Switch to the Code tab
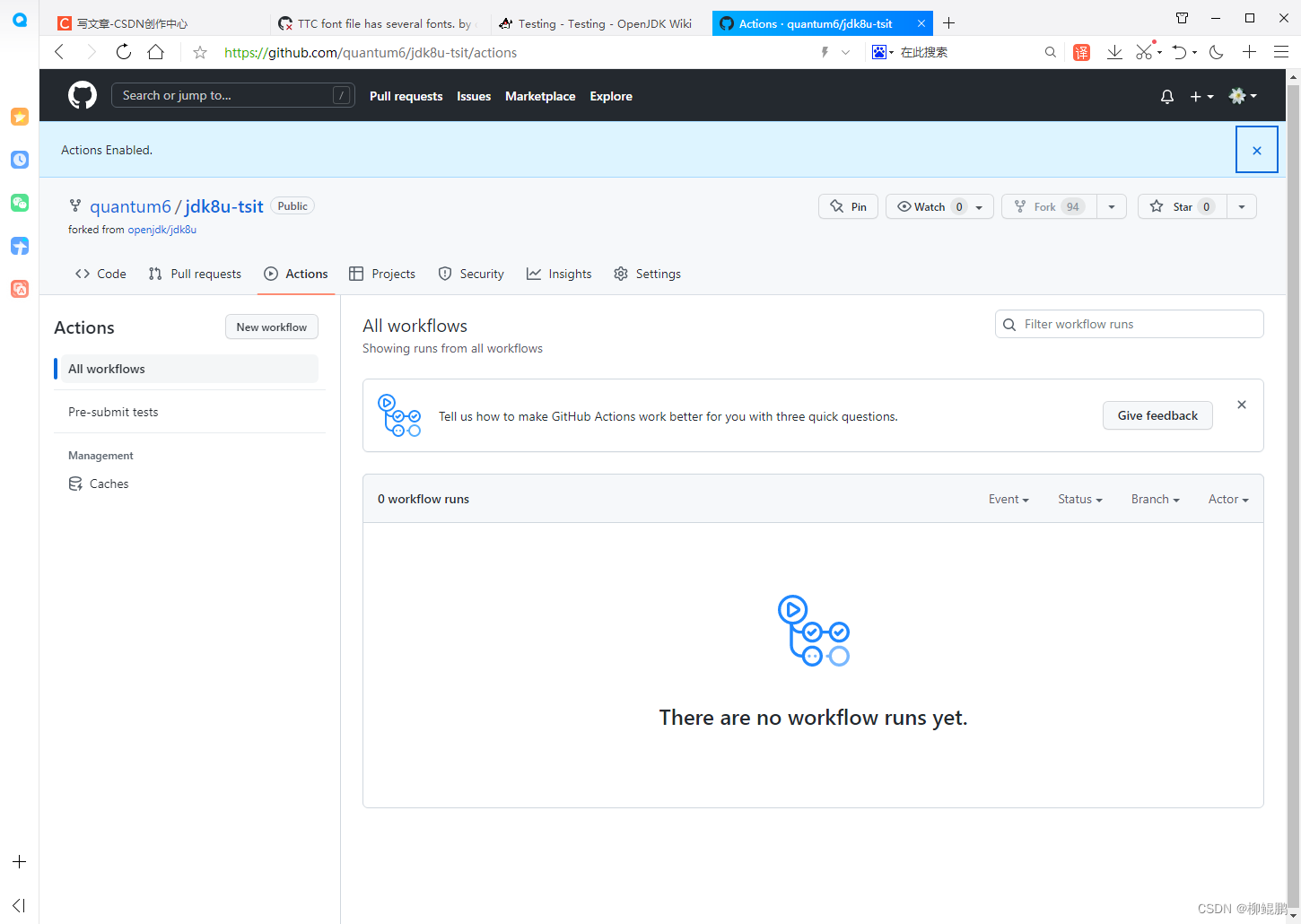1301x924 pixels. coord(100,274)
